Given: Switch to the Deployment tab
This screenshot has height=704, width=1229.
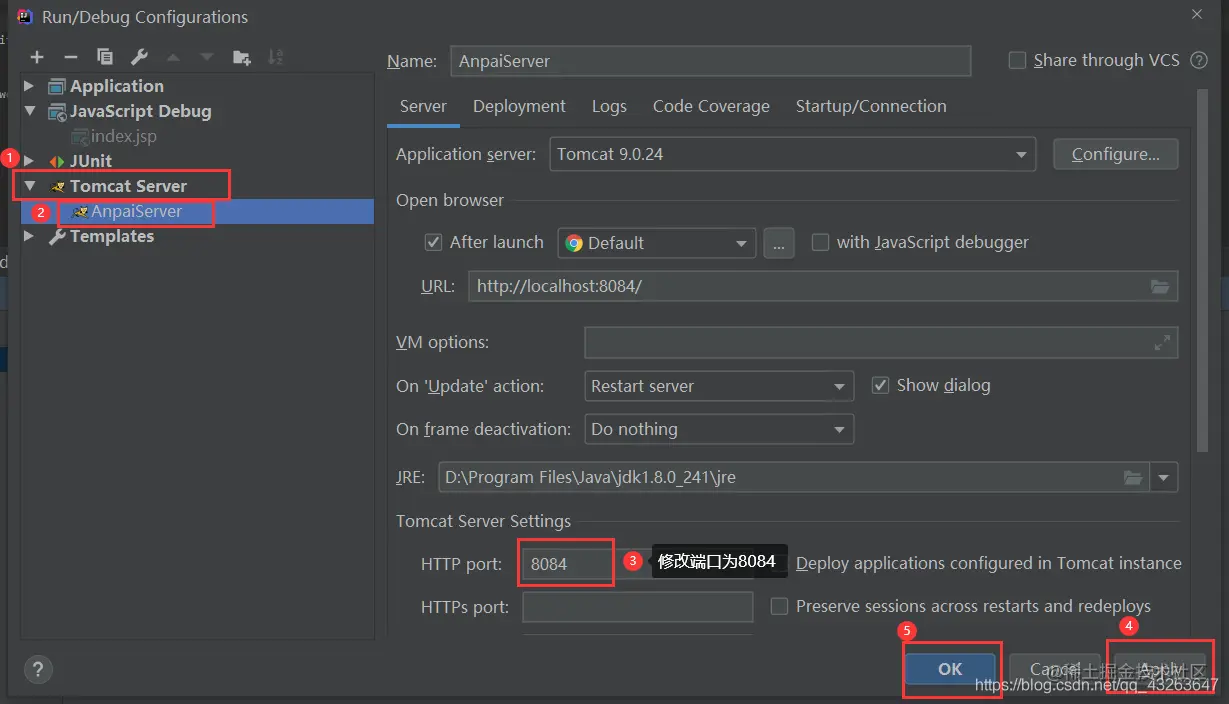Looking at the screenshot, I should [519, 106].
